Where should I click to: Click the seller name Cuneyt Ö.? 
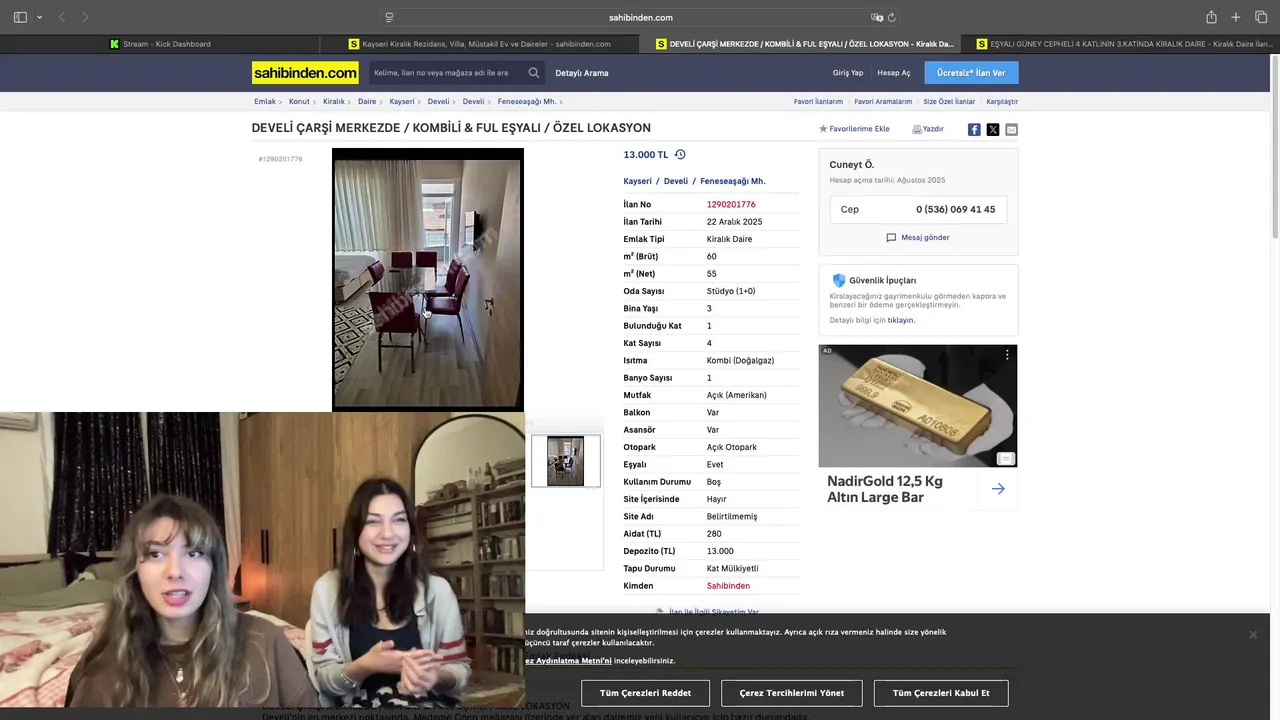point(852,165)
